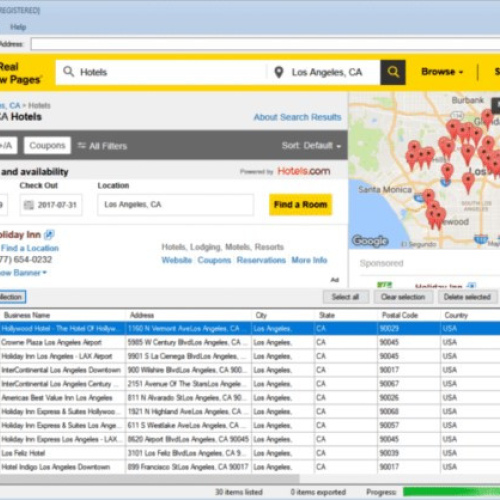500x500 pixels.
Task: Click Burbank label on the map
Action: [x=468, y=100]
